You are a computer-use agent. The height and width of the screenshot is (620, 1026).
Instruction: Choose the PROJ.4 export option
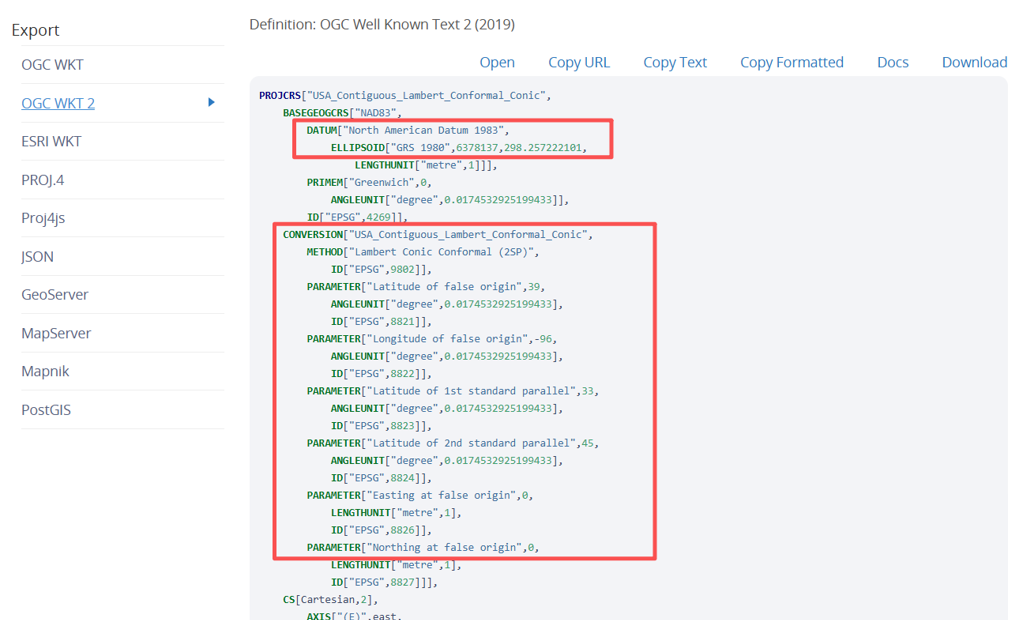pyautogui.click(x=42, y=180)
